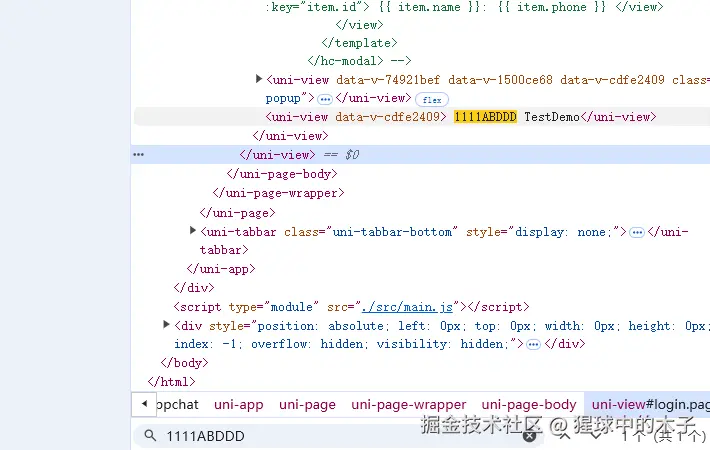This screenshot has height=450, width=710.
Task: Select uni-page-body in the breadcrumb bar
Action: (x=529, y=404)
